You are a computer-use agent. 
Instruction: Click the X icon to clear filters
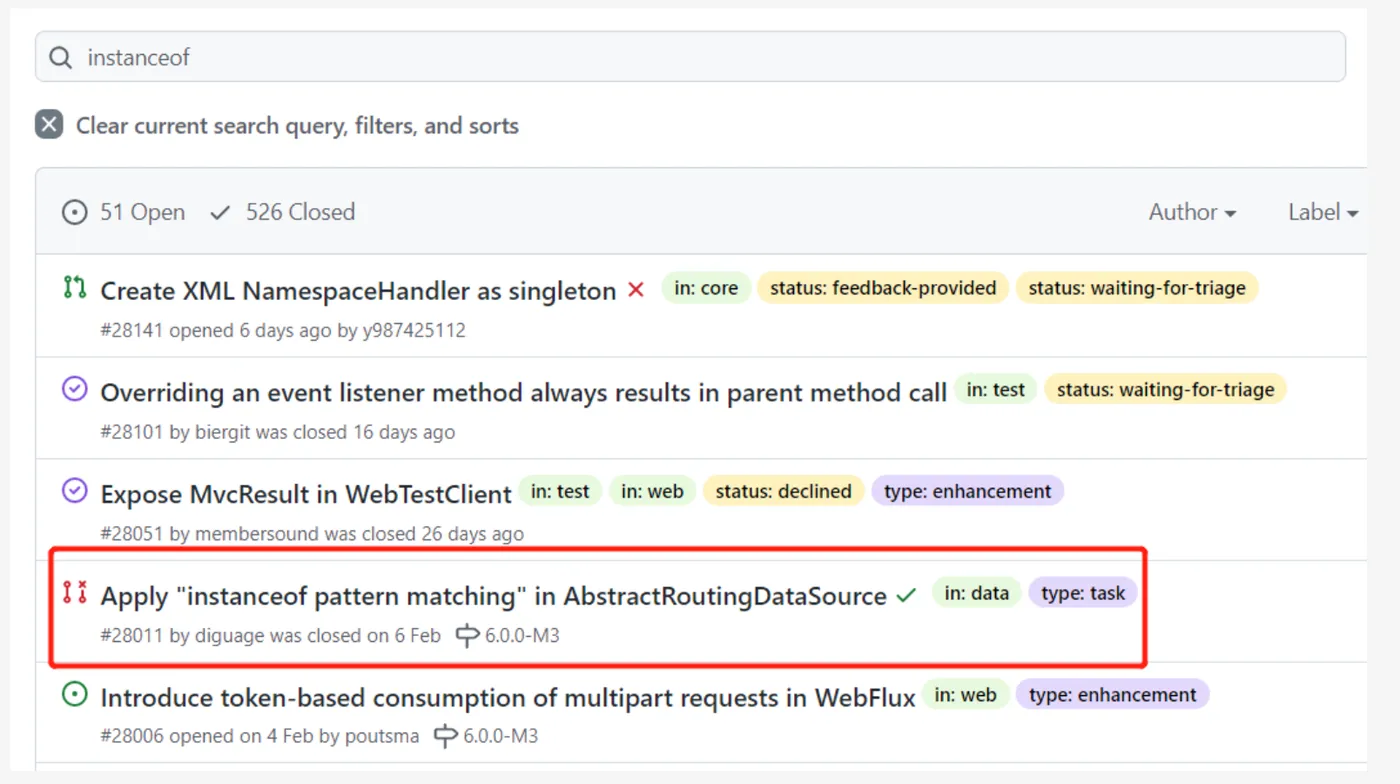[49, 125]
